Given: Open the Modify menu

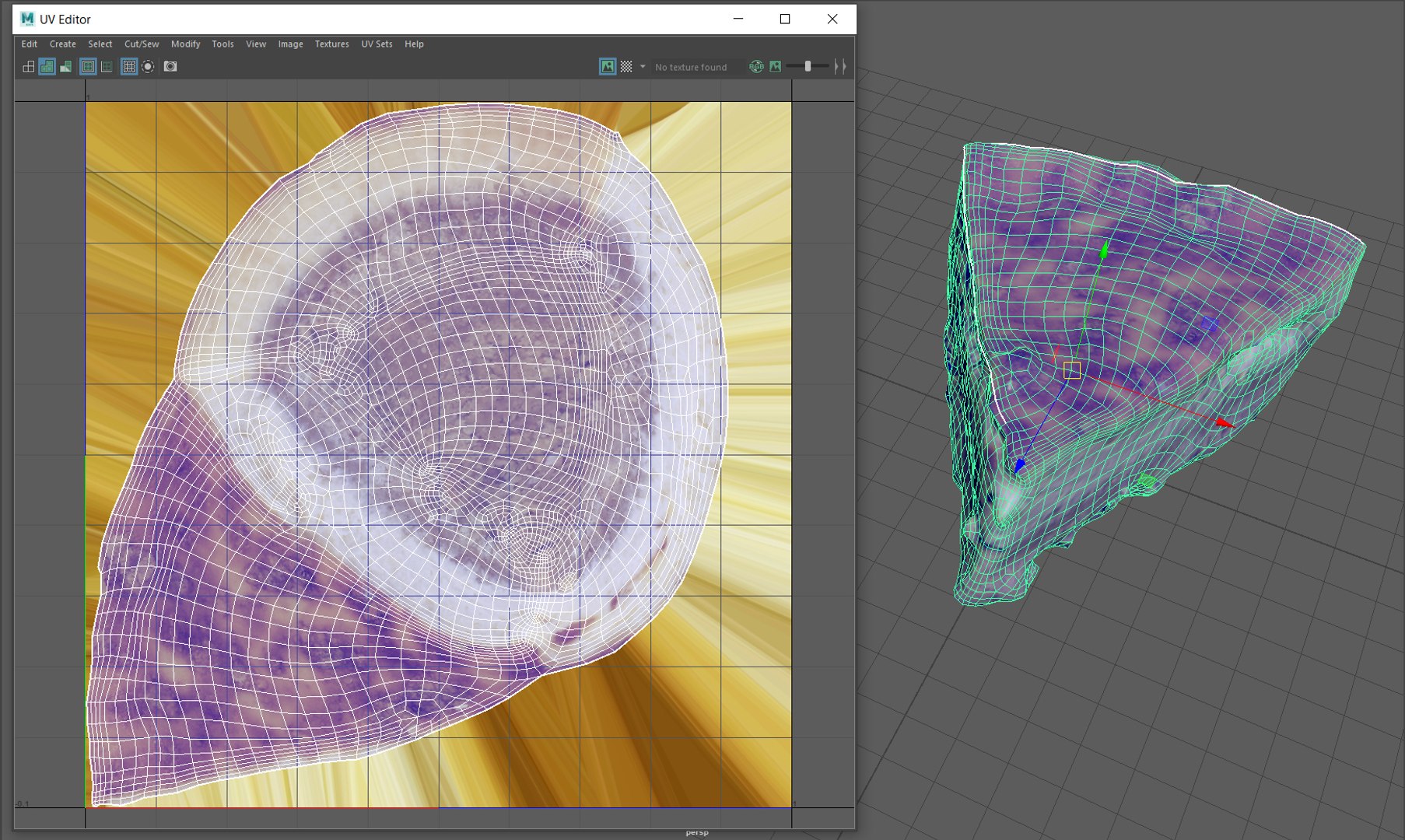Looking at the screenshot, I should (x=186, y=44).
